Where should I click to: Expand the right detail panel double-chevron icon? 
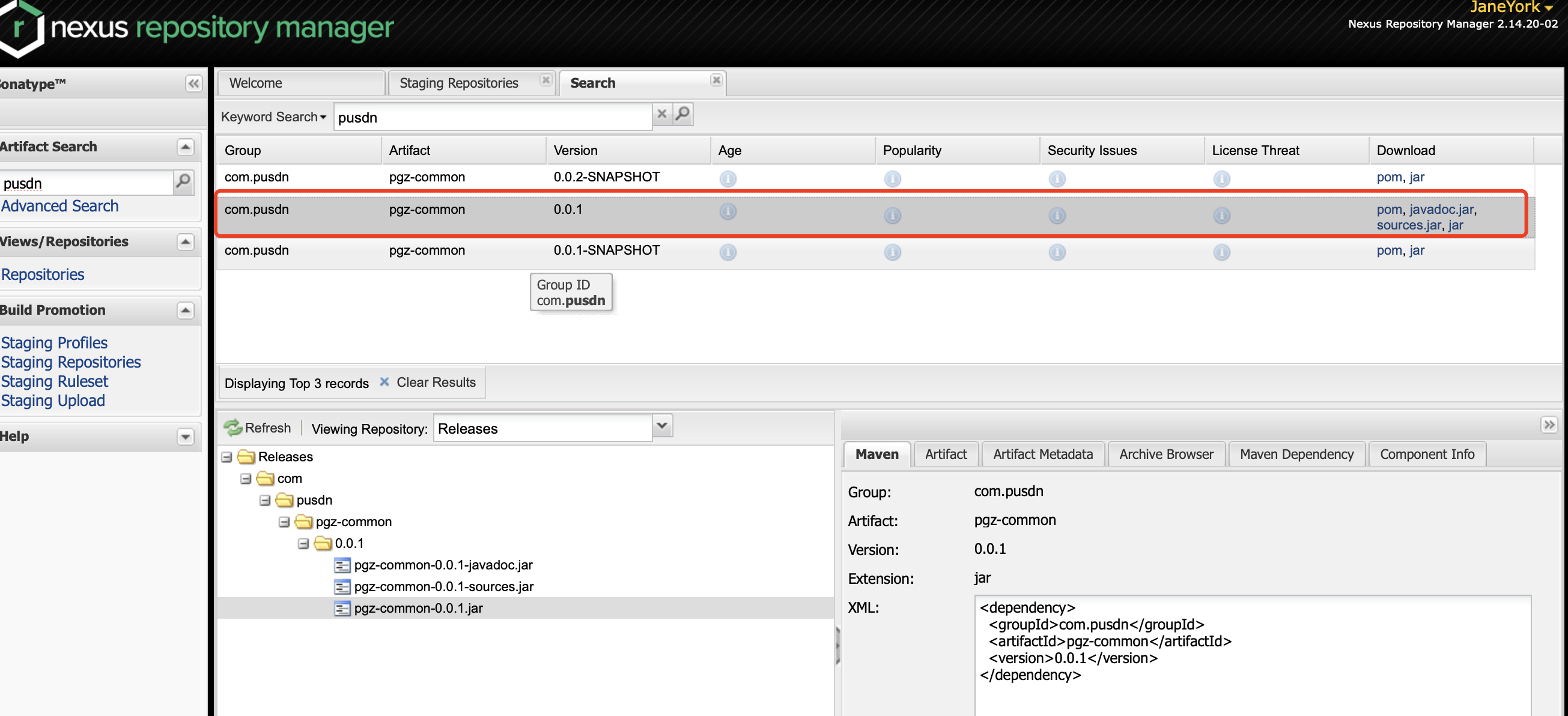[1549, 424]
